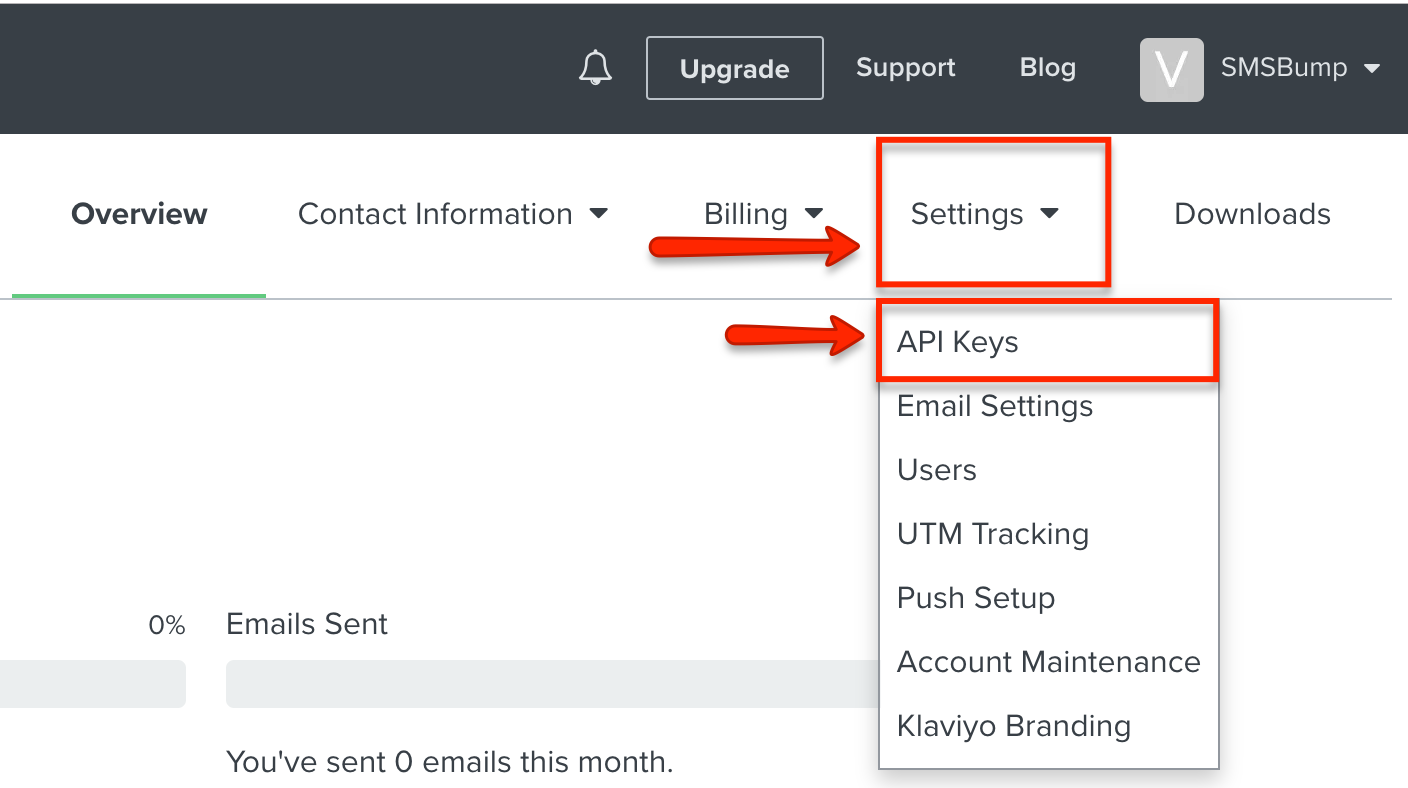This screenshot has width=1408, height=788.
Task: Switch to the Overview tab
Action: coord(139,214)
